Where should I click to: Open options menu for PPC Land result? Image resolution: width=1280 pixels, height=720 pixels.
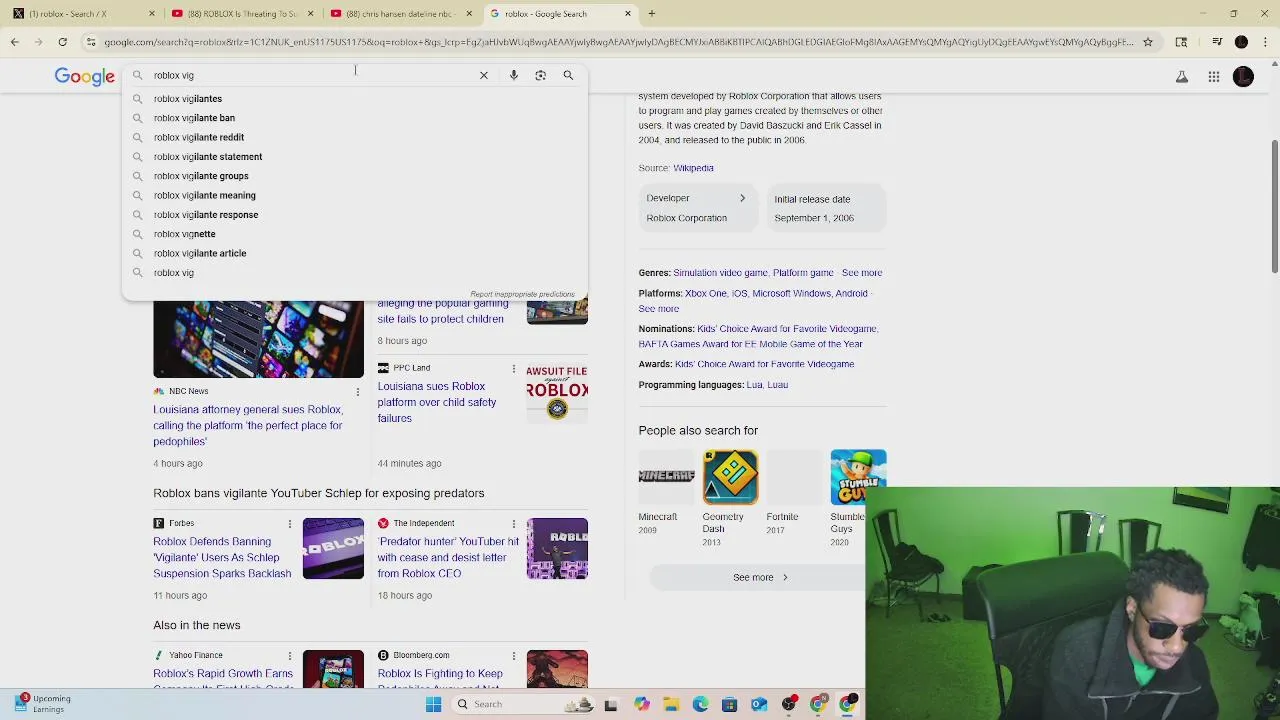click(x=513, y=369)
